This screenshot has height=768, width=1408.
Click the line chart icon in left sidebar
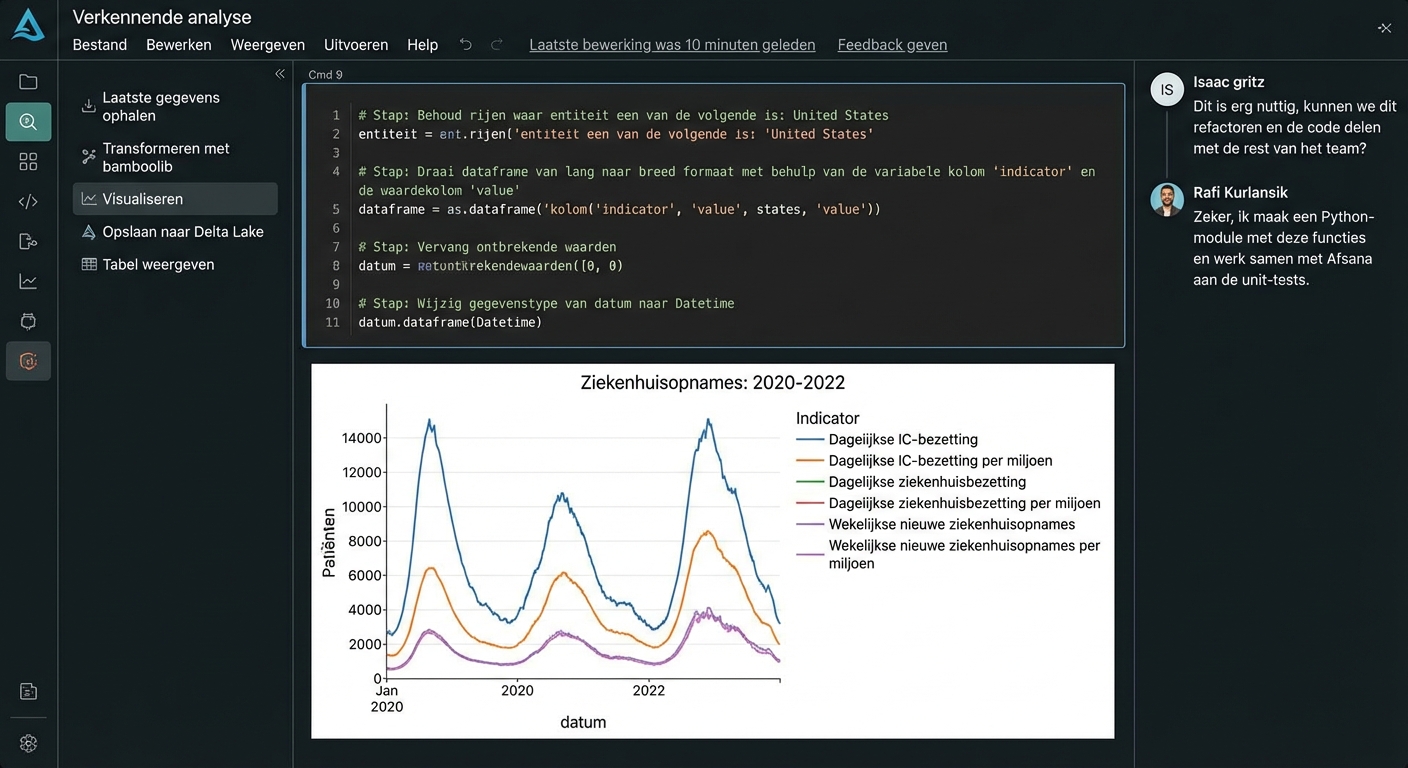28,282
